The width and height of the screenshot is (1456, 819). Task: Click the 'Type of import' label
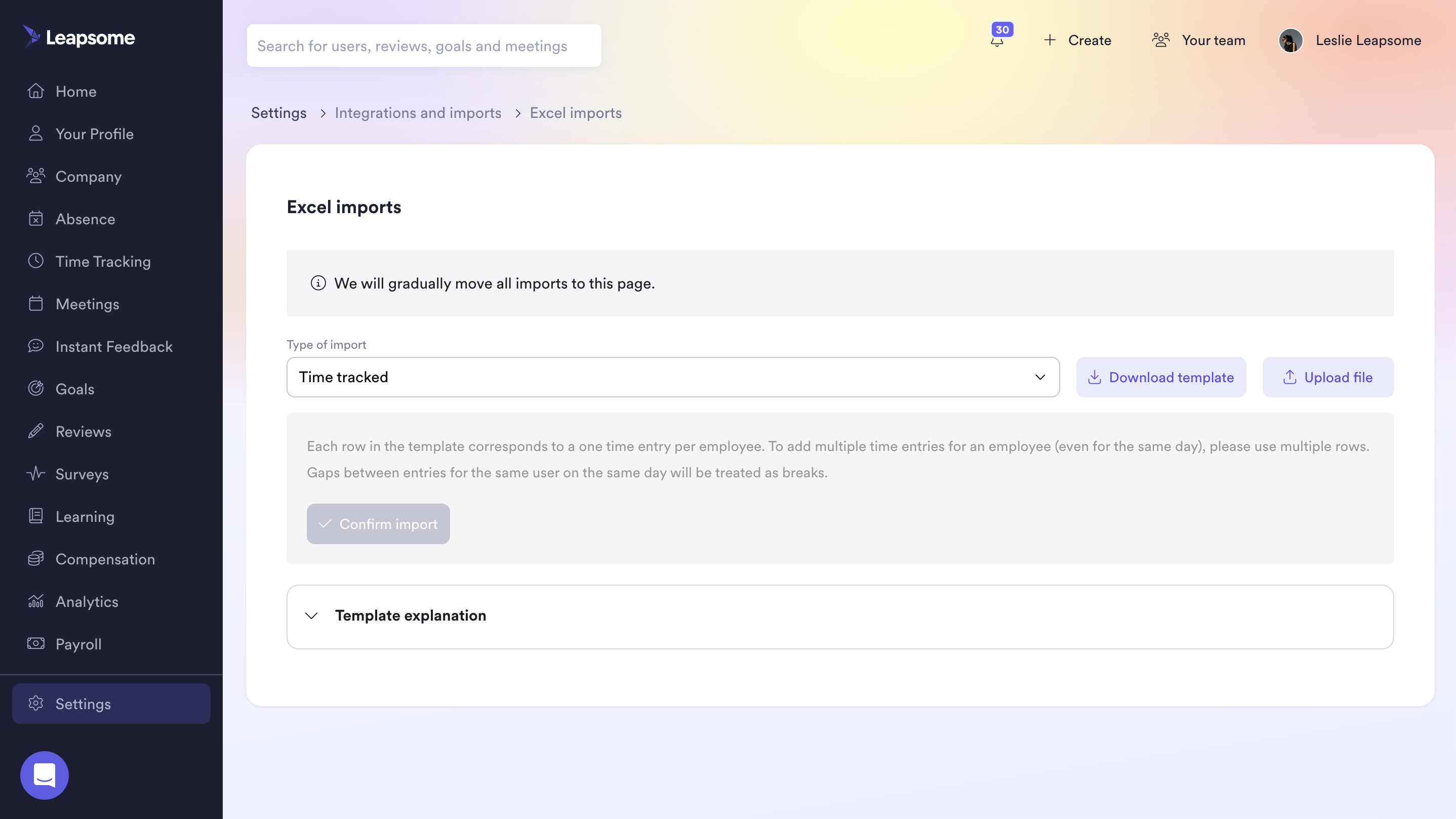coord(326,344)
